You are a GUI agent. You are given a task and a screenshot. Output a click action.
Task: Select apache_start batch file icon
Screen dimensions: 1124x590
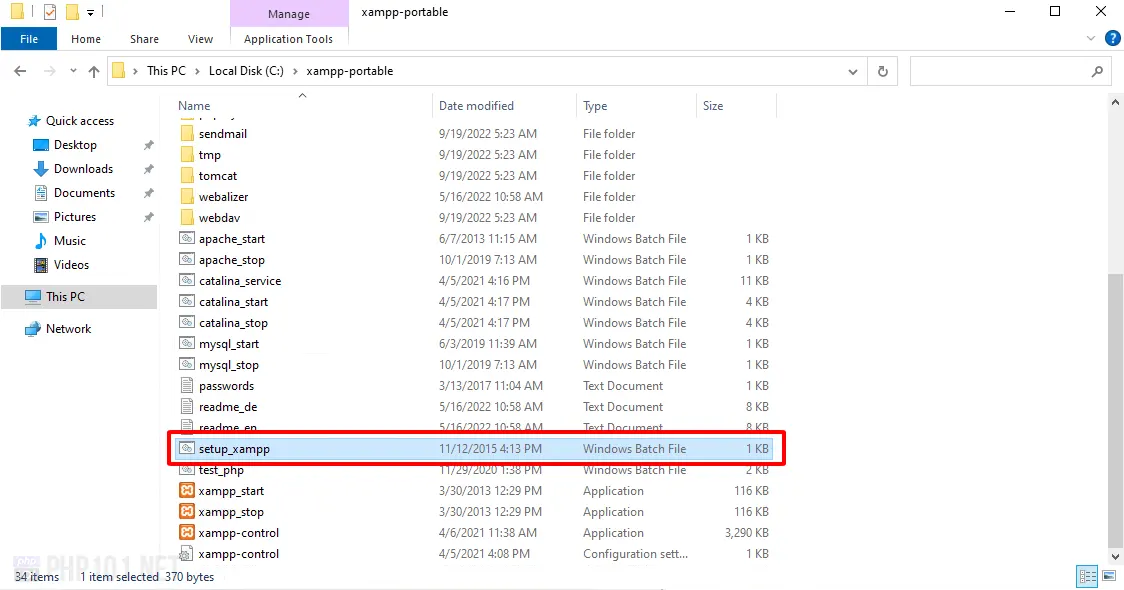coord(186,239)
